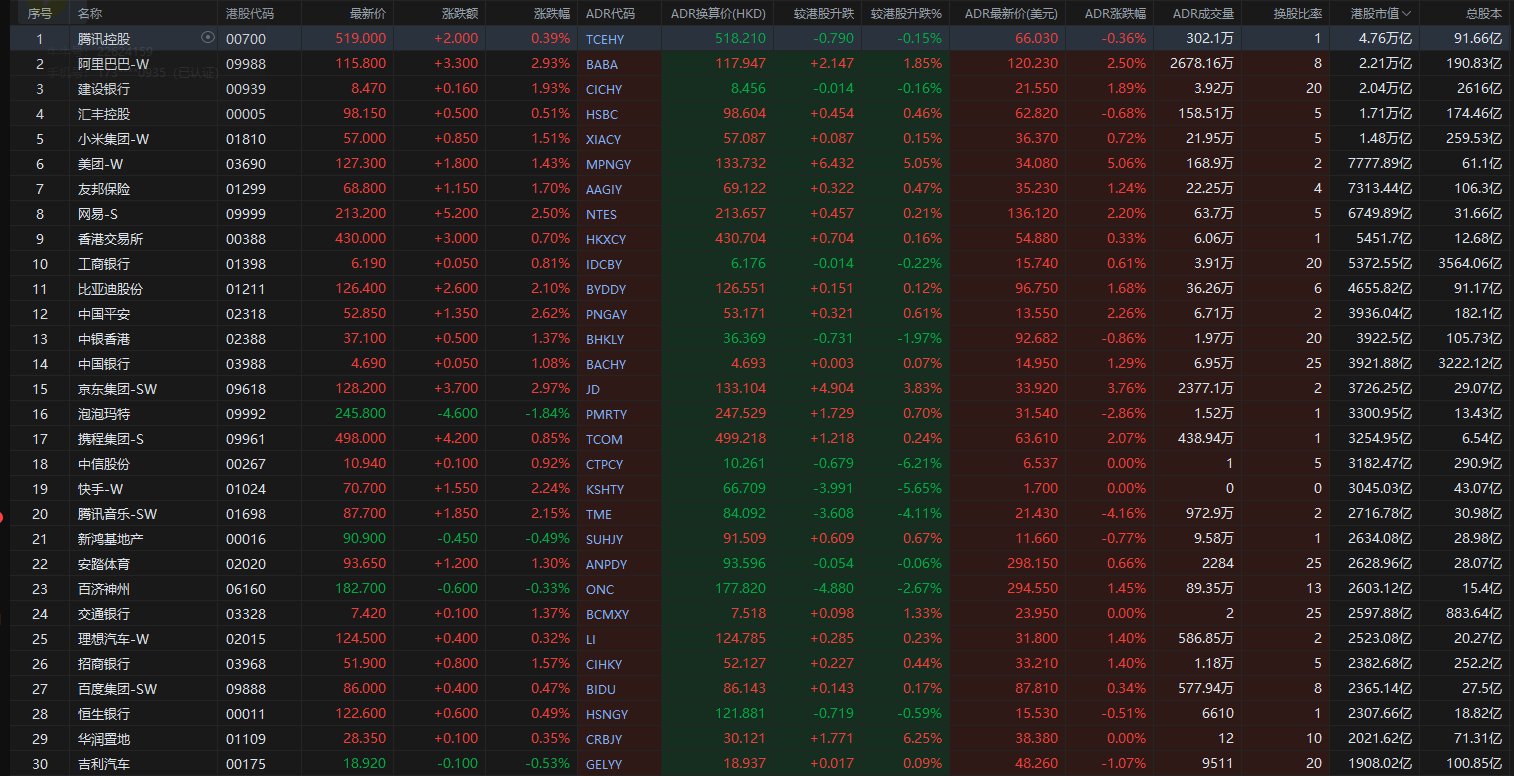
Task: Click the sort arrow on 港股市值 header
Action: [x=1407, y=14]
